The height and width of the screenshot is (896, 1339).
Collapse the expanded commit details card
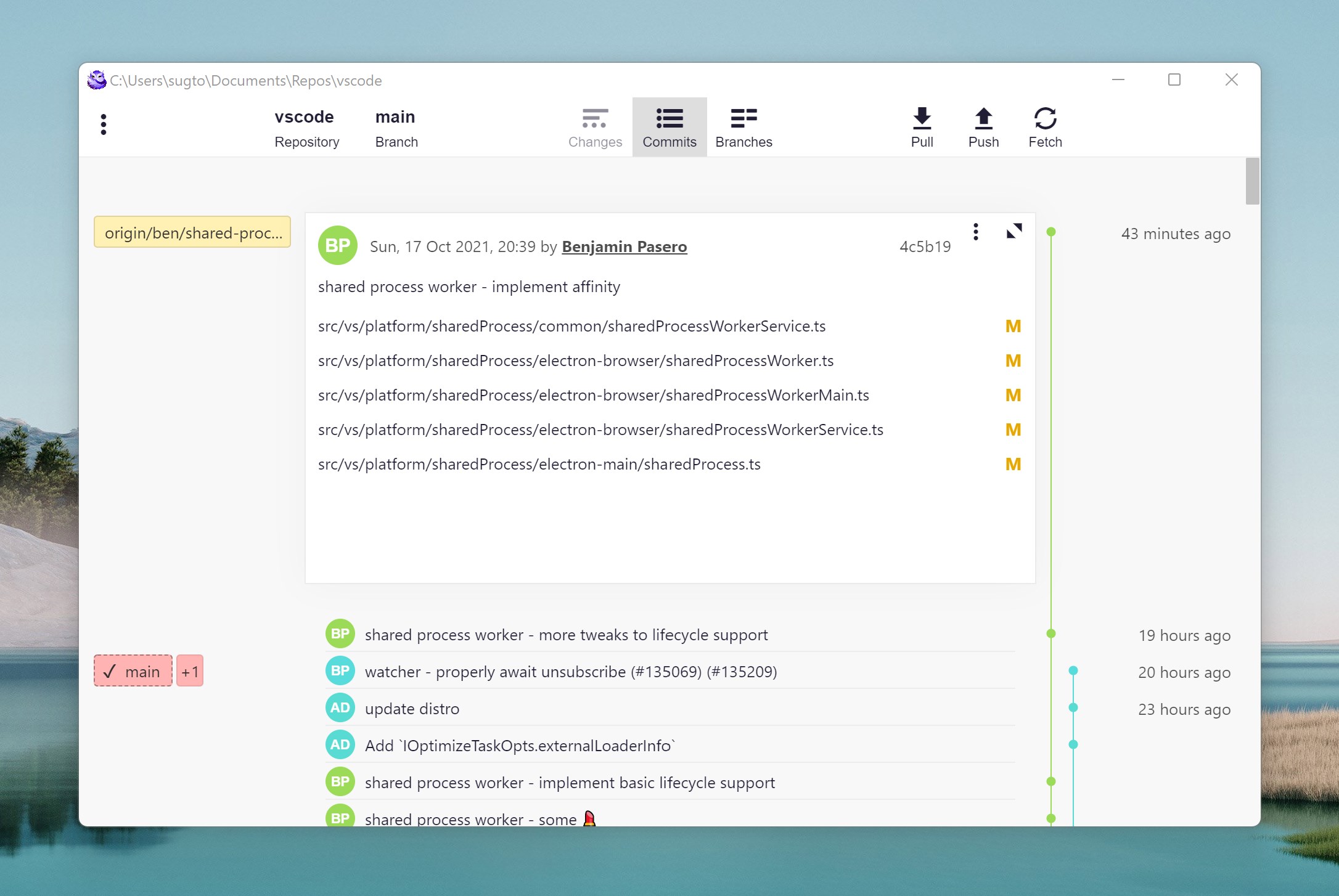[x=1014, y=231]
